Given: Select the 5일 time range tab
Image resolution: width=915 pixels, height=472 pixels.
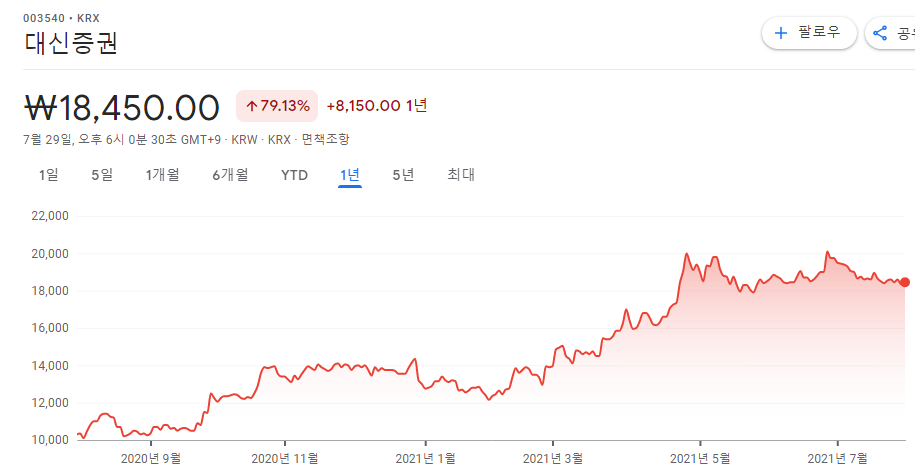Looking at the screenshot, I should click(102, 174).
